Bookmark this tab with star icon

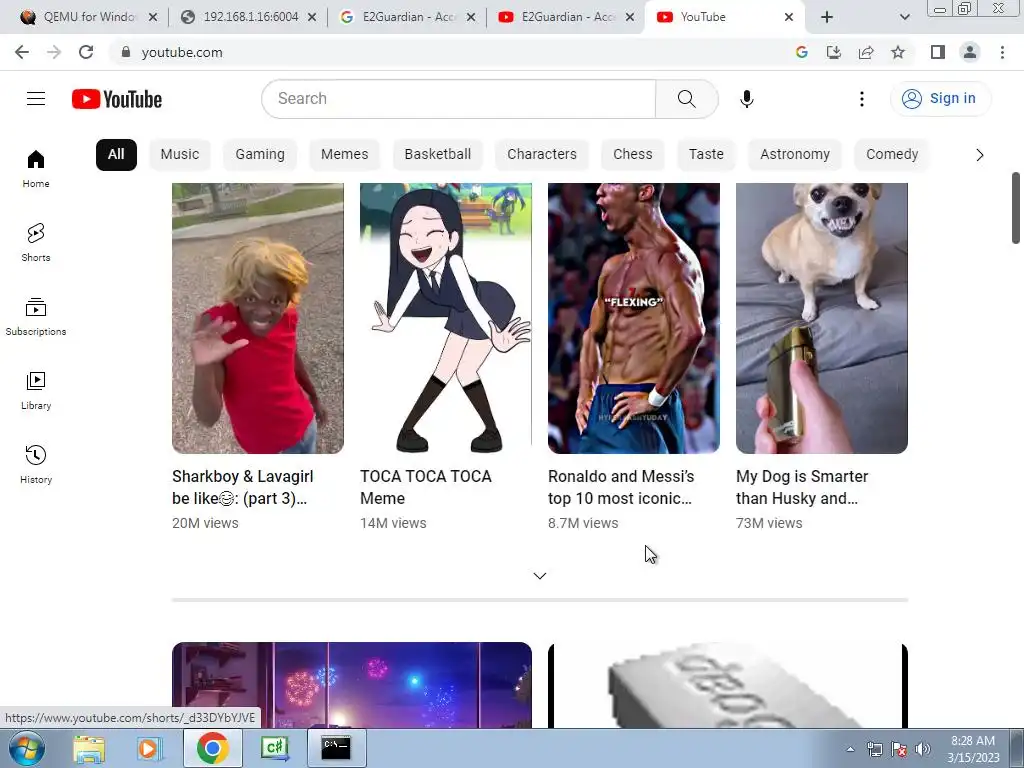pyautogui.click(x=898, y=52)
